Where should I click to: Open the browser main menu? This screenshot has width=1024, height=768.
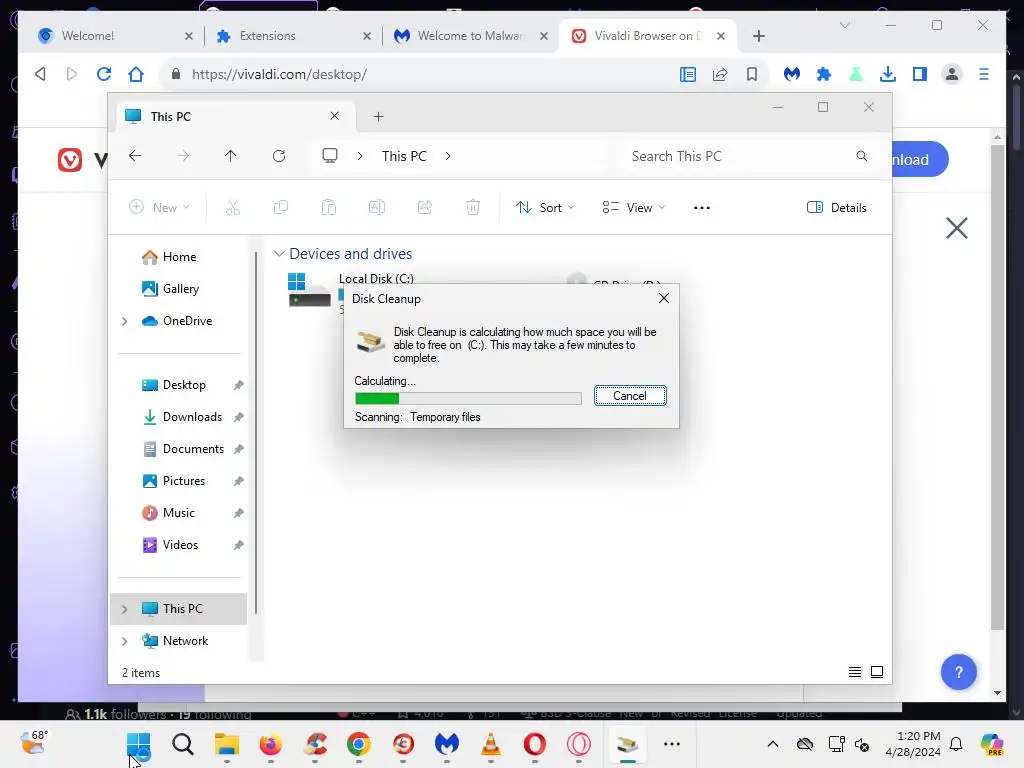click(984, 74)
